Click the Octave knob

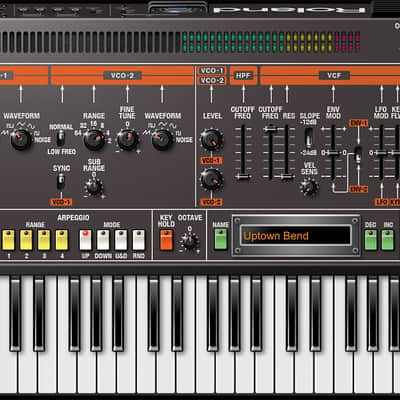coord(190,241)
